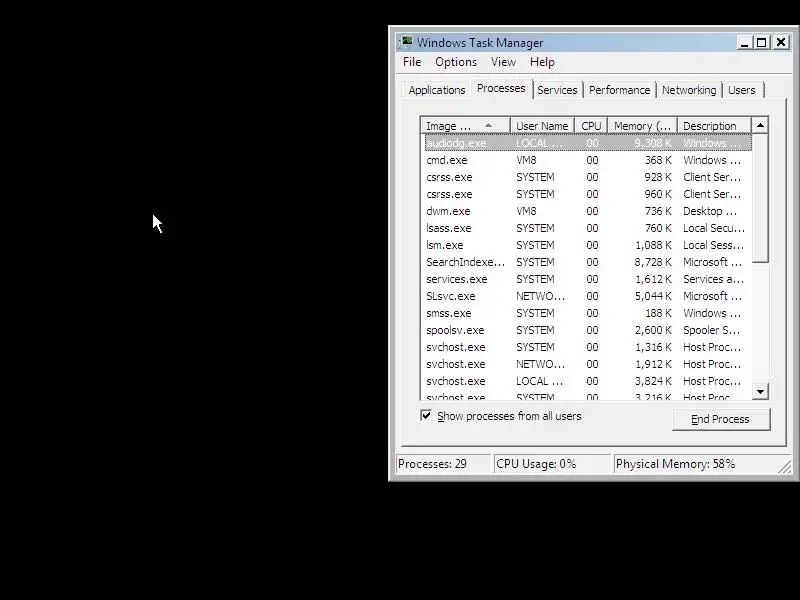Select the services.exe process row
The width and height of the screenshot is (800, 600).
tap(588, 279)
